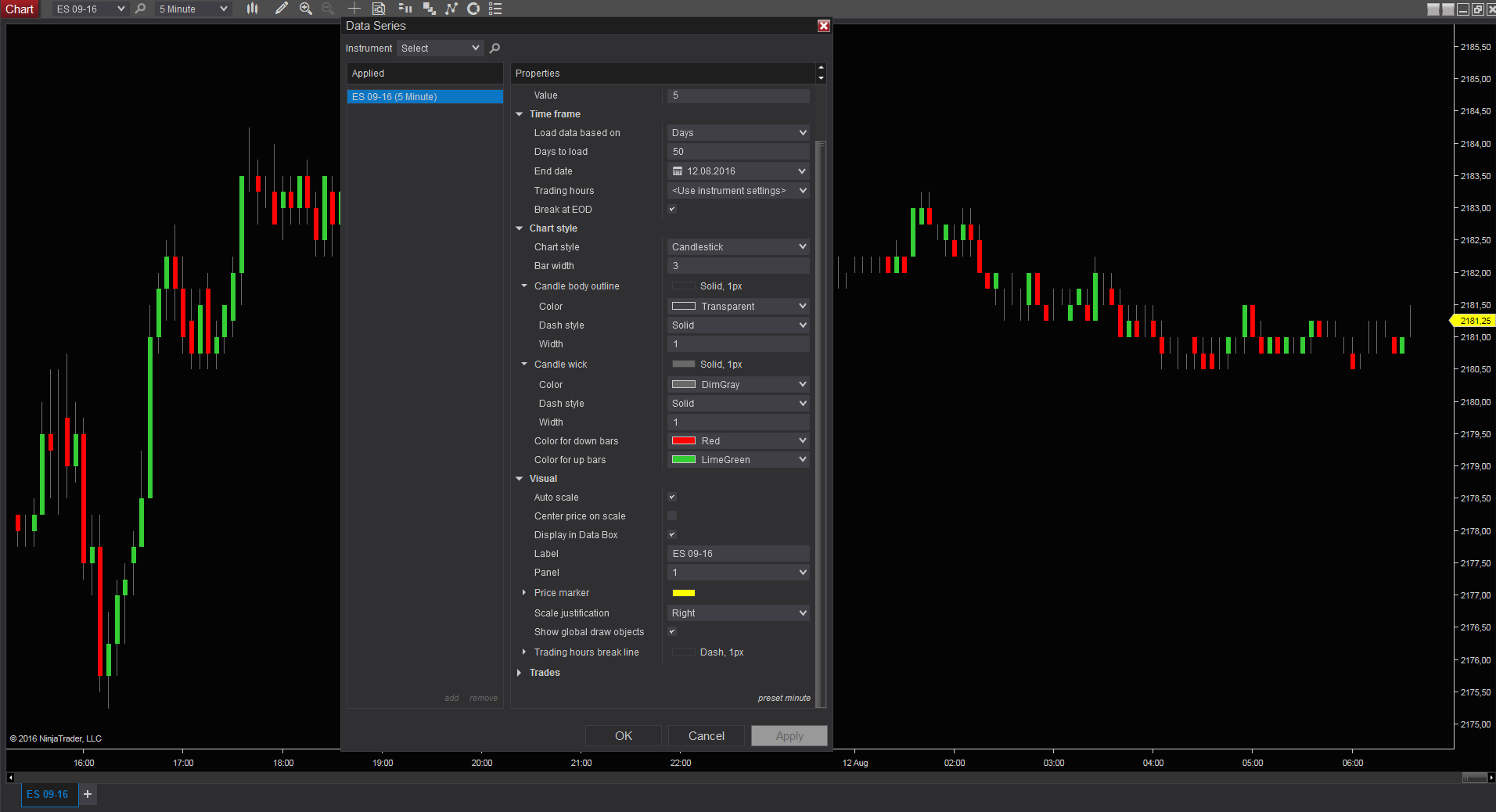Select the crosshair cursor tool
This screenshot has height=812, width=1496.
pyautogui.click(x=354, y=9)
